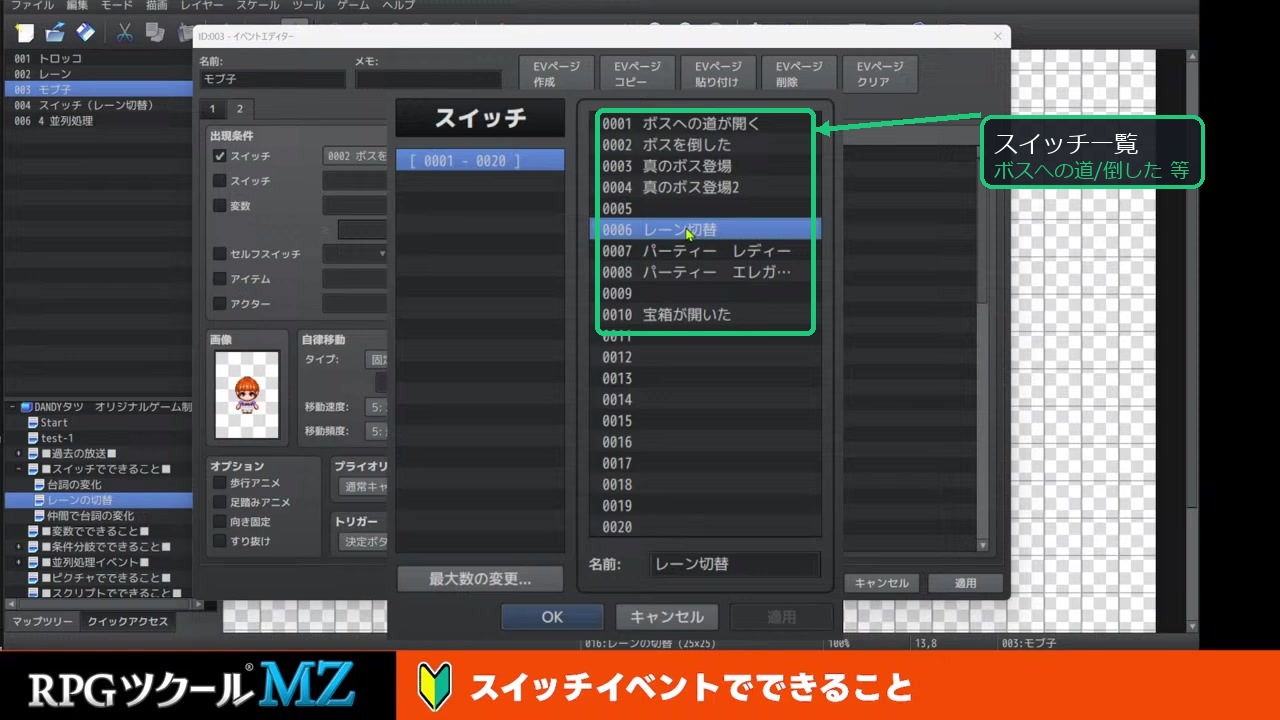Open the レイヤー menu
Screen dimensions: 1280x720
(x=202, y=5)
